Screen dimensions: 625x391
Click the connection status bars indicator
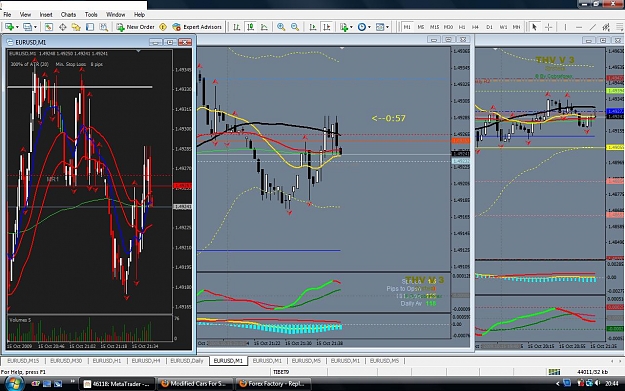(x=554, y=372)
